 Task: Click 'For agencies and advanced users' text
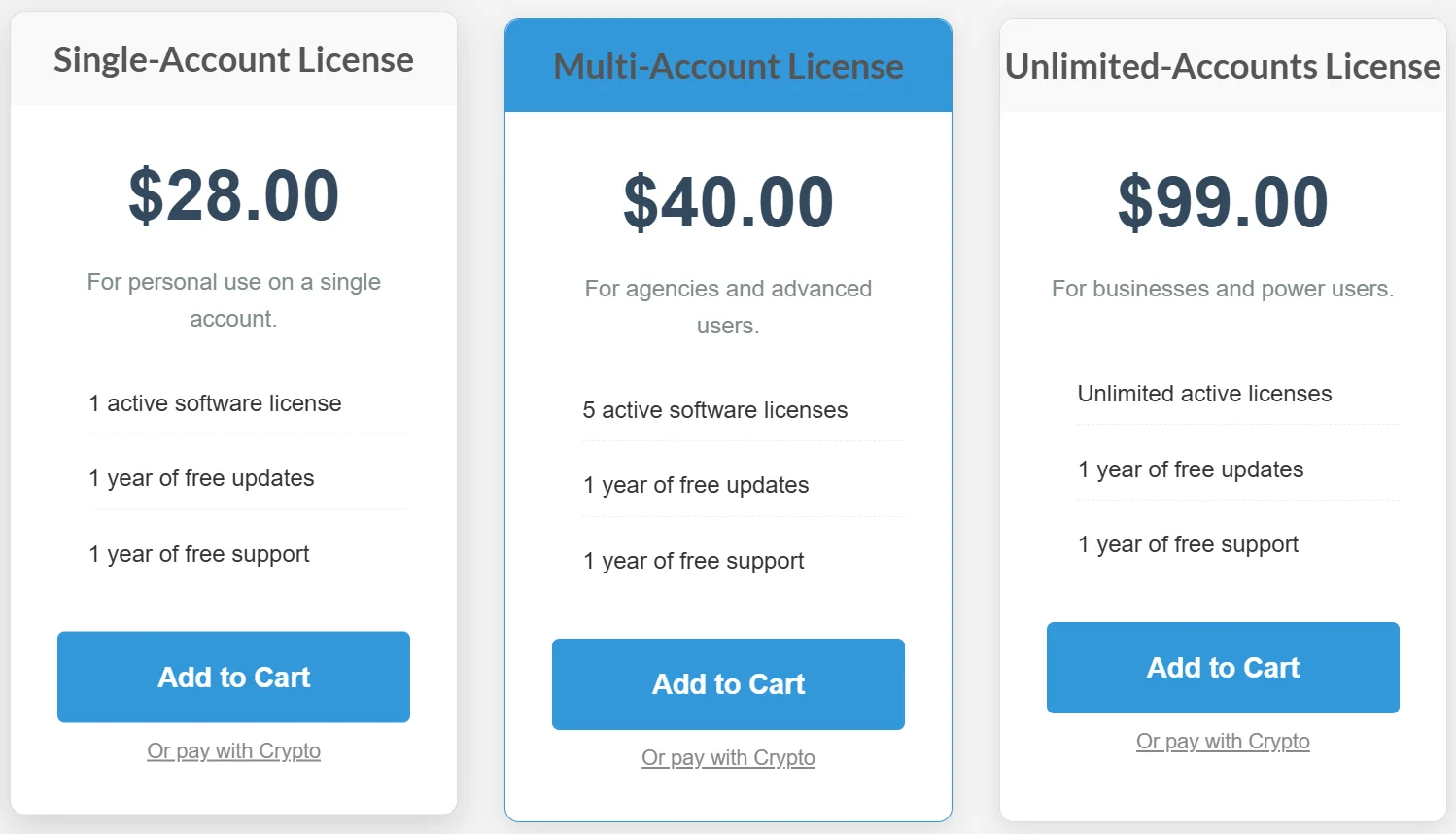tap(728, 306)
